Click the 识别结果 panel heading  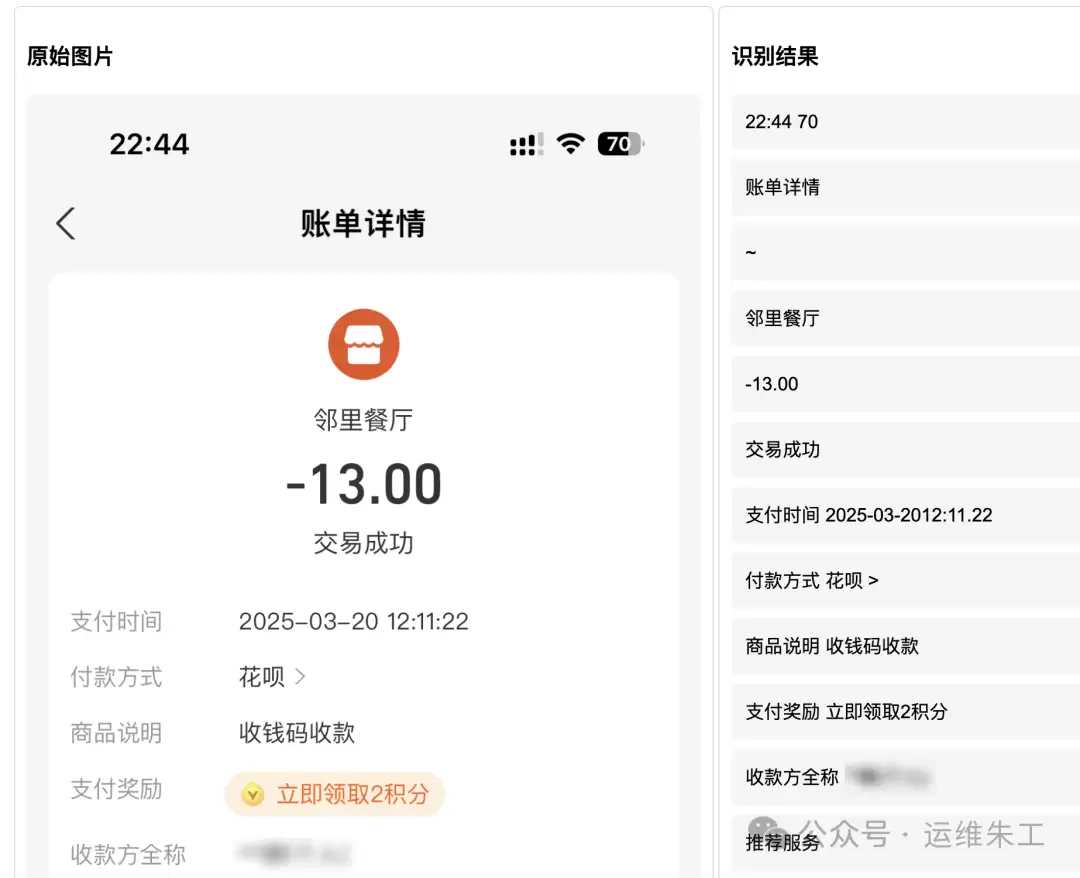(x=775, y=56)
